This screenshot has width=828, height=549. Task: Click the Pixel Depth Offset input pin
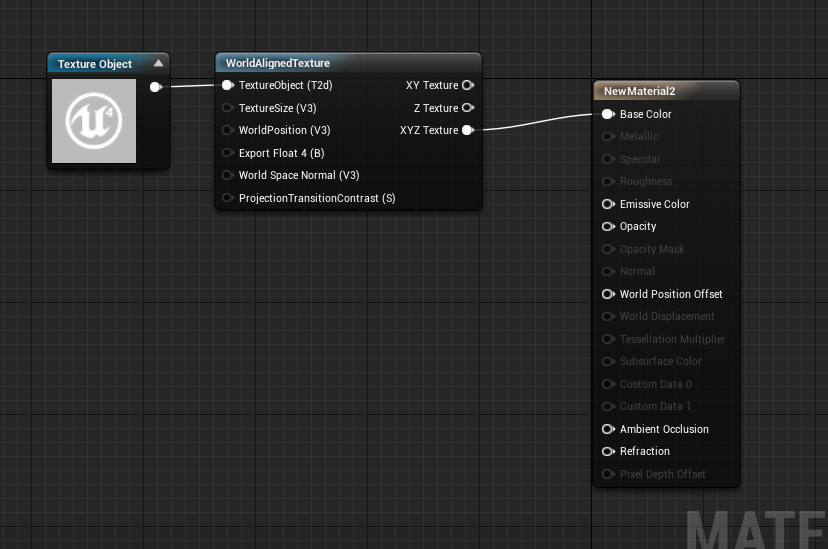(608, 474)
